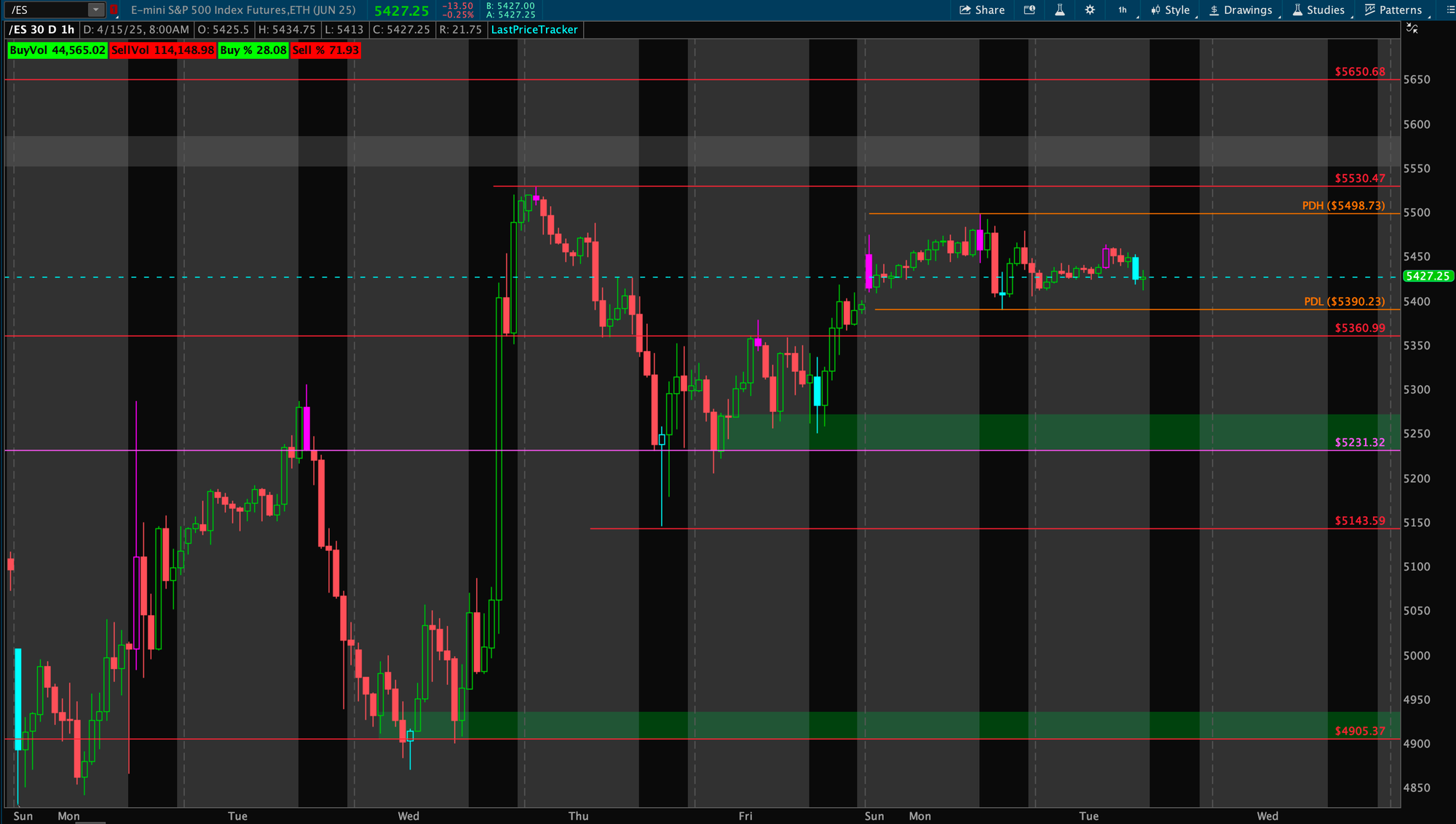This screenshot has height=824, width=1456.
Task: Click the 5427.25 price bubble on axis
Action: 1427,276
